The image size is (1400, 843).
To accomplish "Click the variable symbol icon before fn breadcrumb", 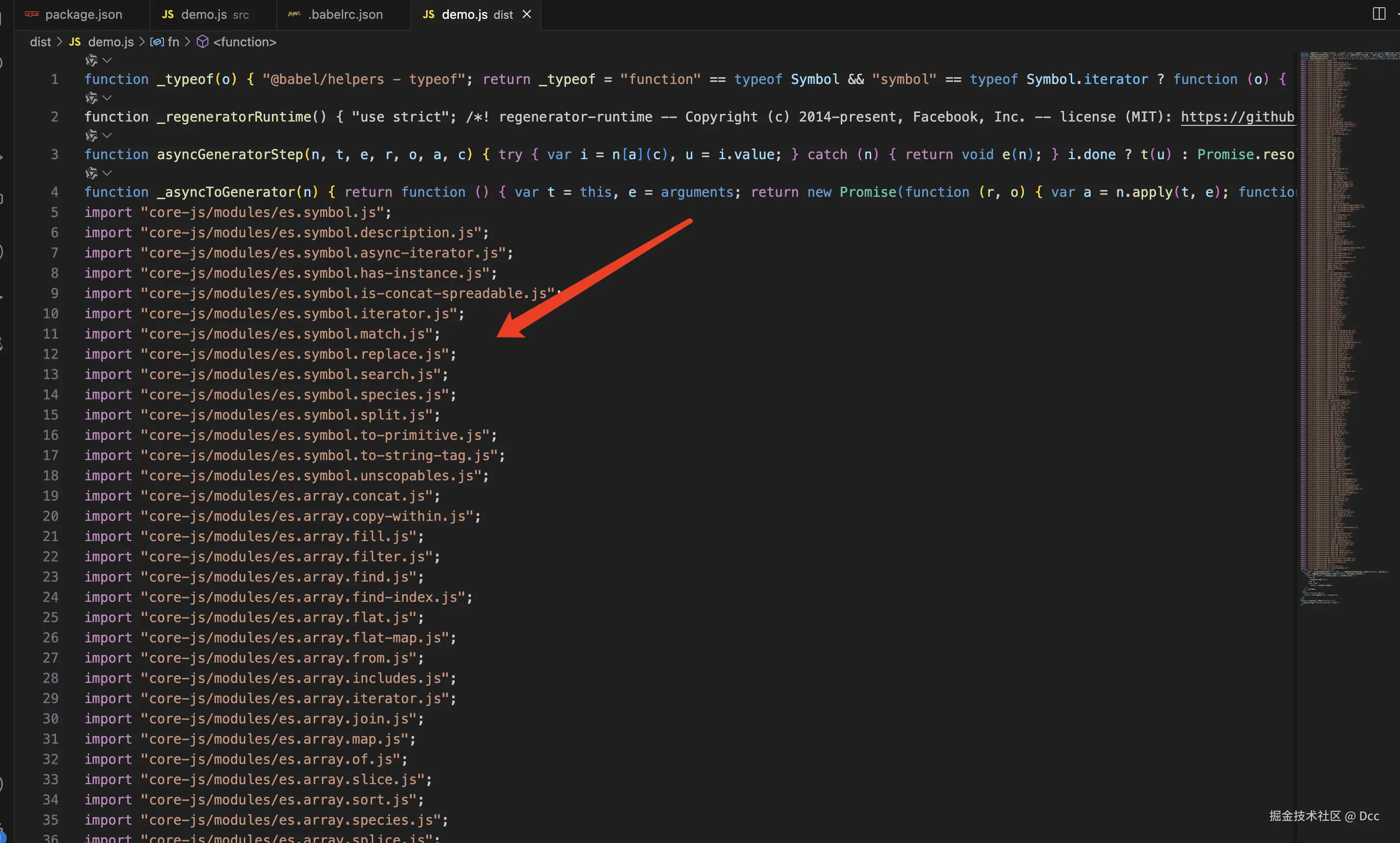I will pyautogui.click(x=157, y=42).
